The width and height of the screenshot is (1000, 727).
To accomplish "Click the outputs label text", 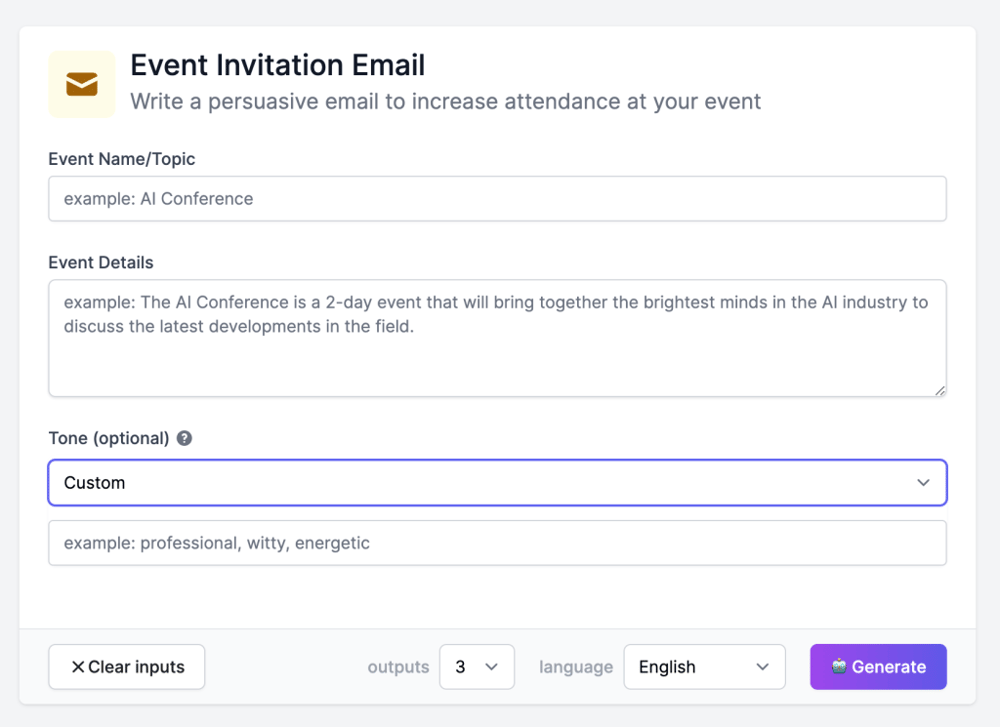I will 398,667.
